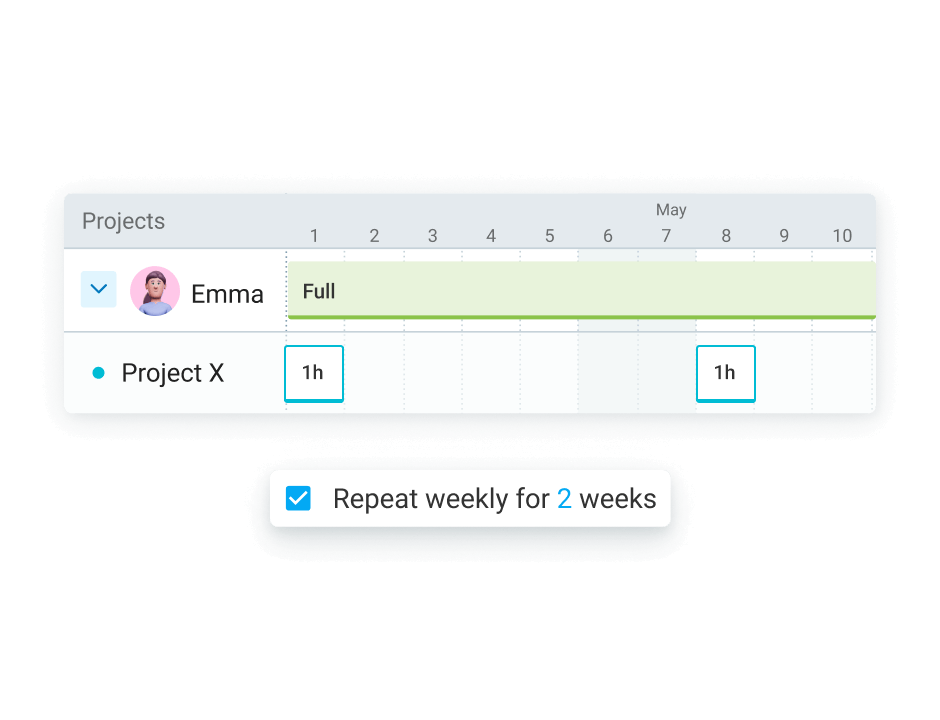Click Emma's name label
This screenshot has width=940, height=720.
(x=227, y=293)
